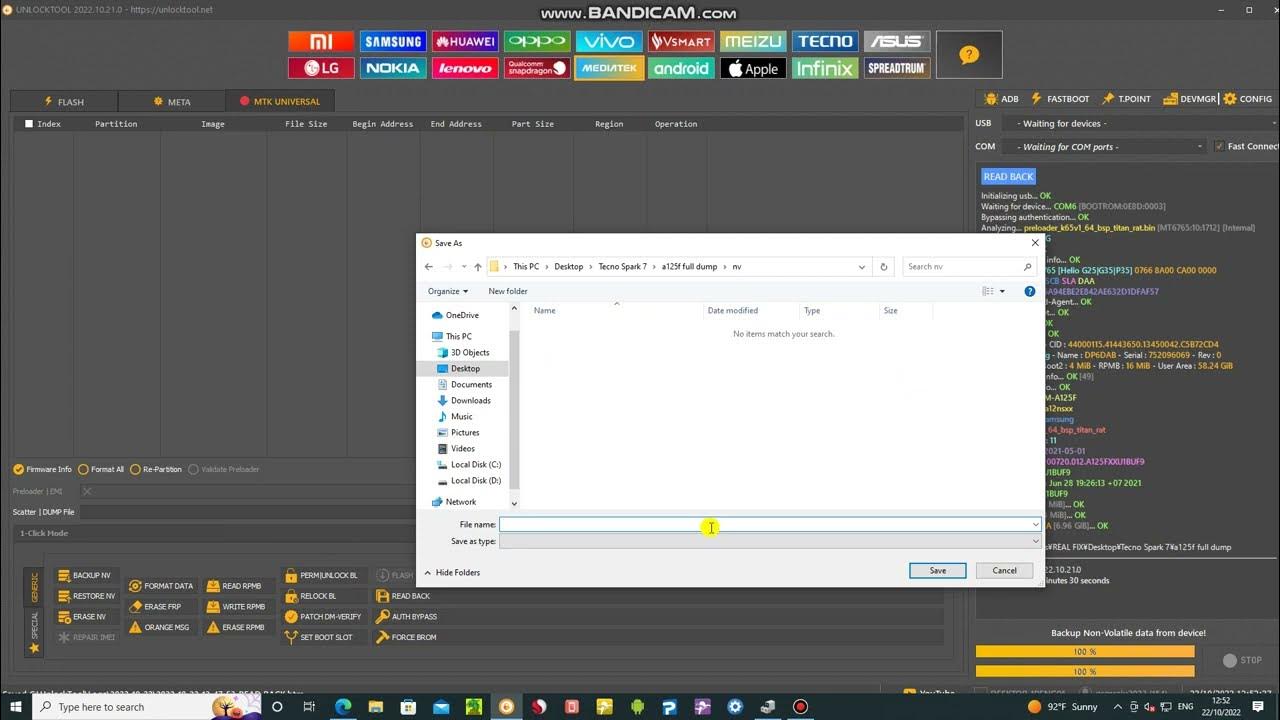Open the T.POINT tool
This screenshot has width=1280, height=720.
1127,99
